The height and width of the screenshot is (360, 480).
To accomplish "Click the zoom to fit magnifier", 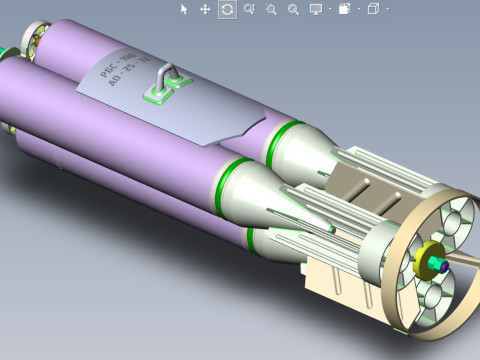I will (x=293, y=9).
